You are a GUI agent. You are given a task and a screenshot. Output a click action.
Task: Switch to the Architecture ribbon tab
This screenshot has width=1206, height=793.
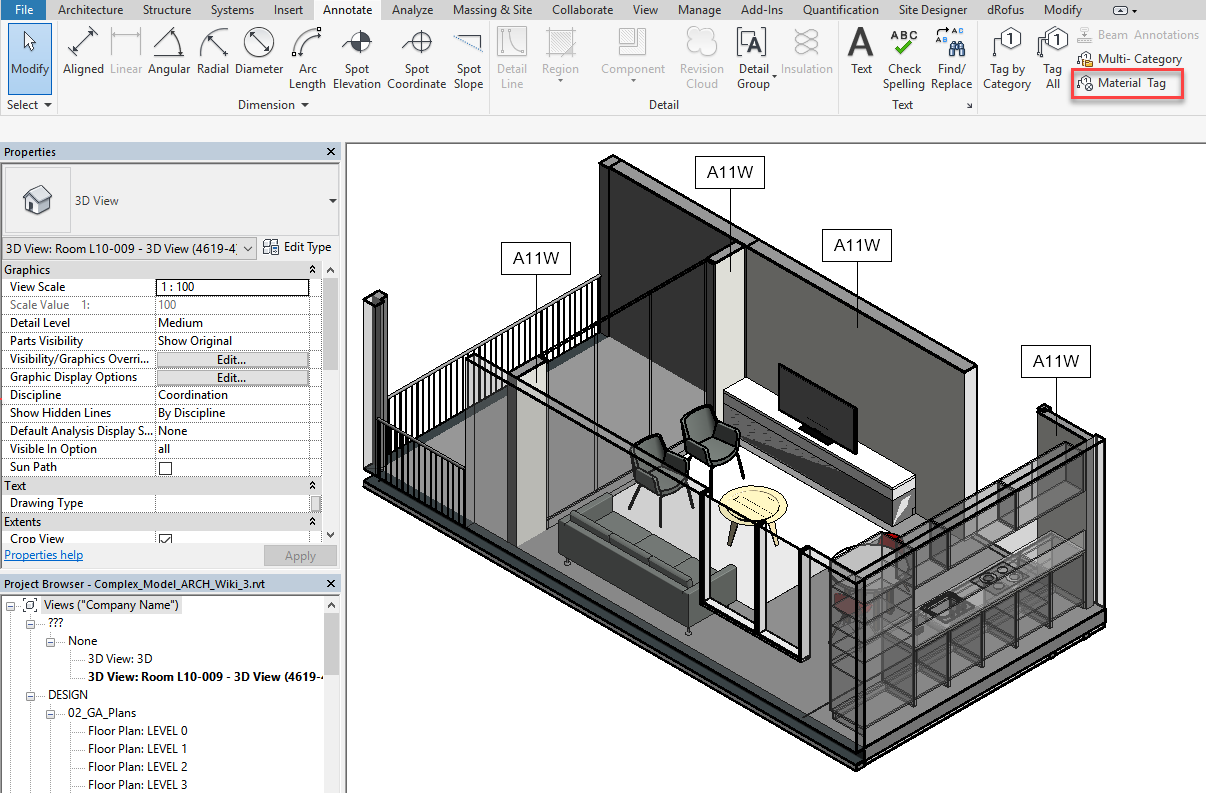click(x=90, y=10)
